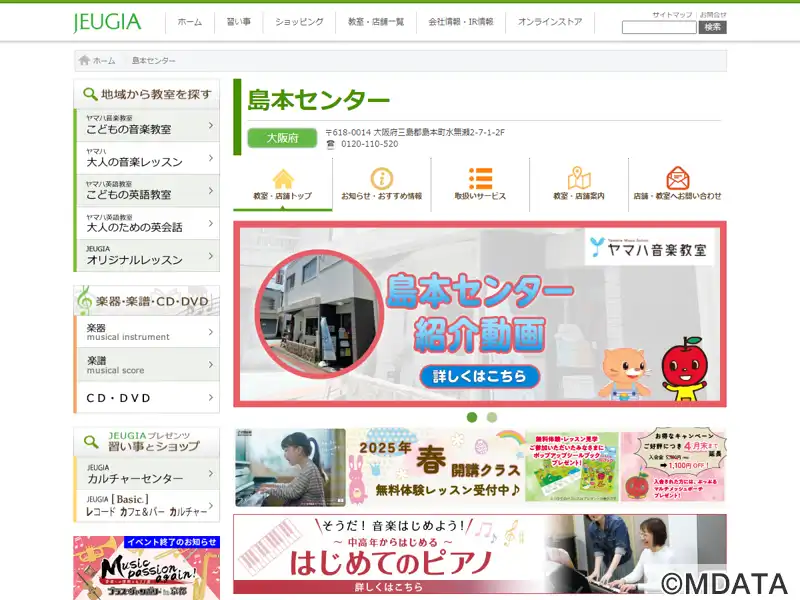Click the Yamaha music school logo on banner
This screenshot has width=800, height=600.
(648, 248)
